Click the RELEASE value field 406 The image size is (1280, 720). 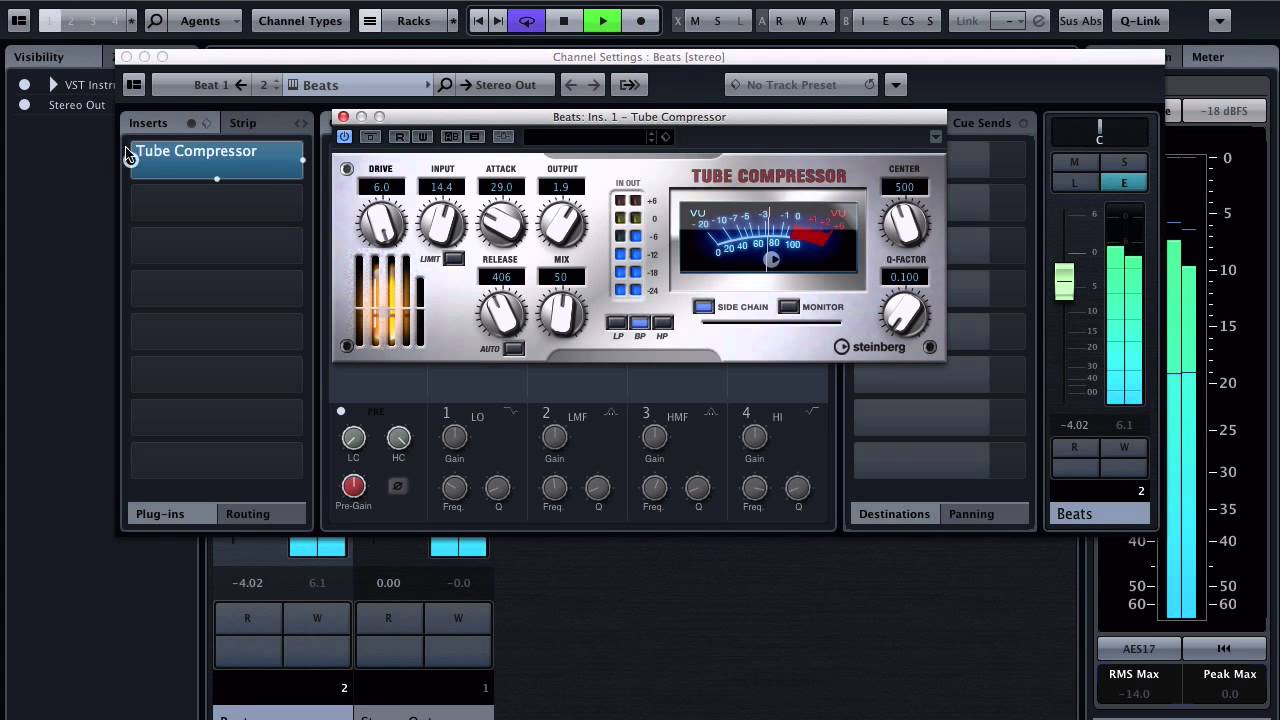pos(501,277)
